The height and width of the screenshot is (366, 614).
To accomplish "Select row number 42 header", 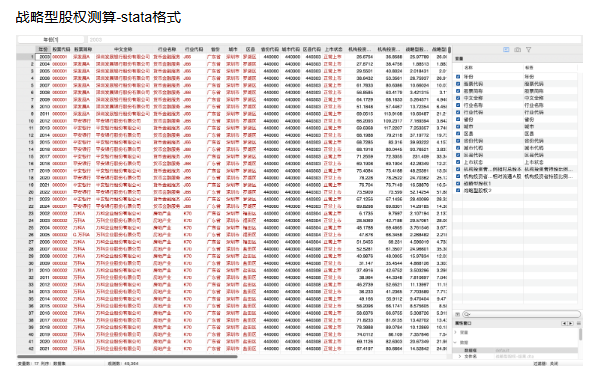I will (x=26, y=348).
